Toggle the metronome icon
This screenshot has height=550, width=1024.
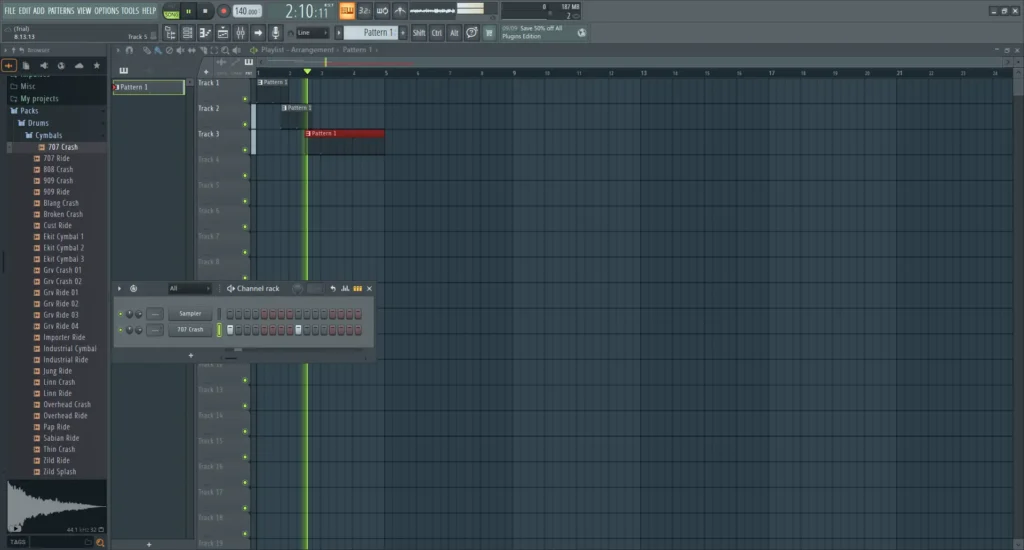(400, 10)
